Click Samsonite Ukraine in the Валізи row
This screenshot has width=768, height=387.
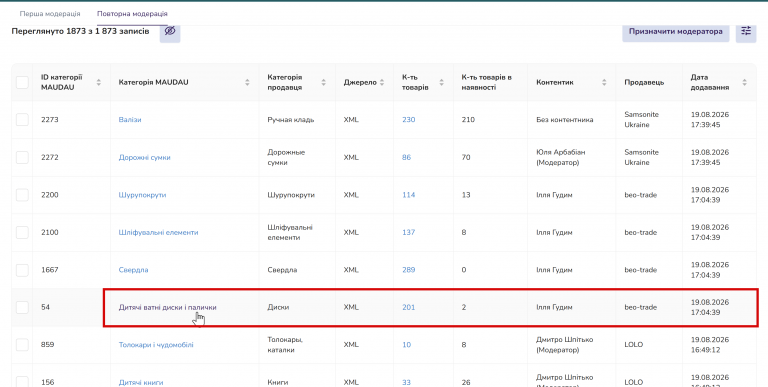(642, 120)
